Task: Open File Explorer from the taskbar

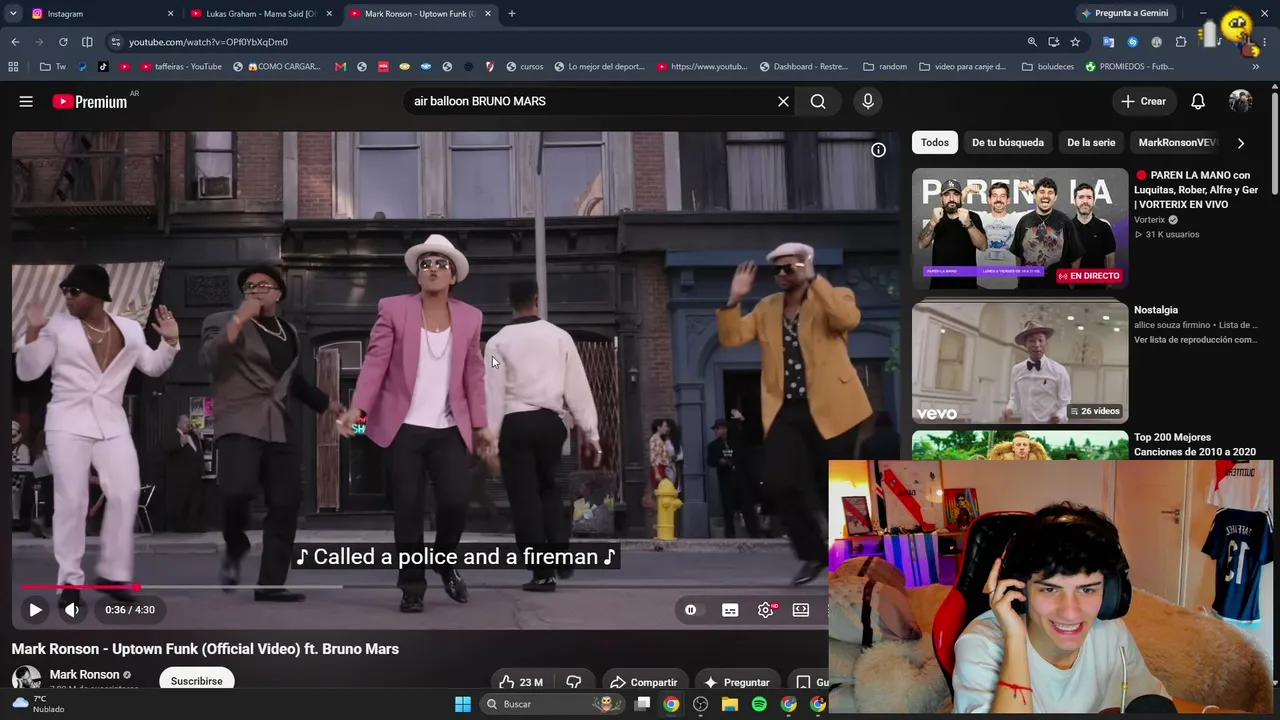Action: (730, 704)
